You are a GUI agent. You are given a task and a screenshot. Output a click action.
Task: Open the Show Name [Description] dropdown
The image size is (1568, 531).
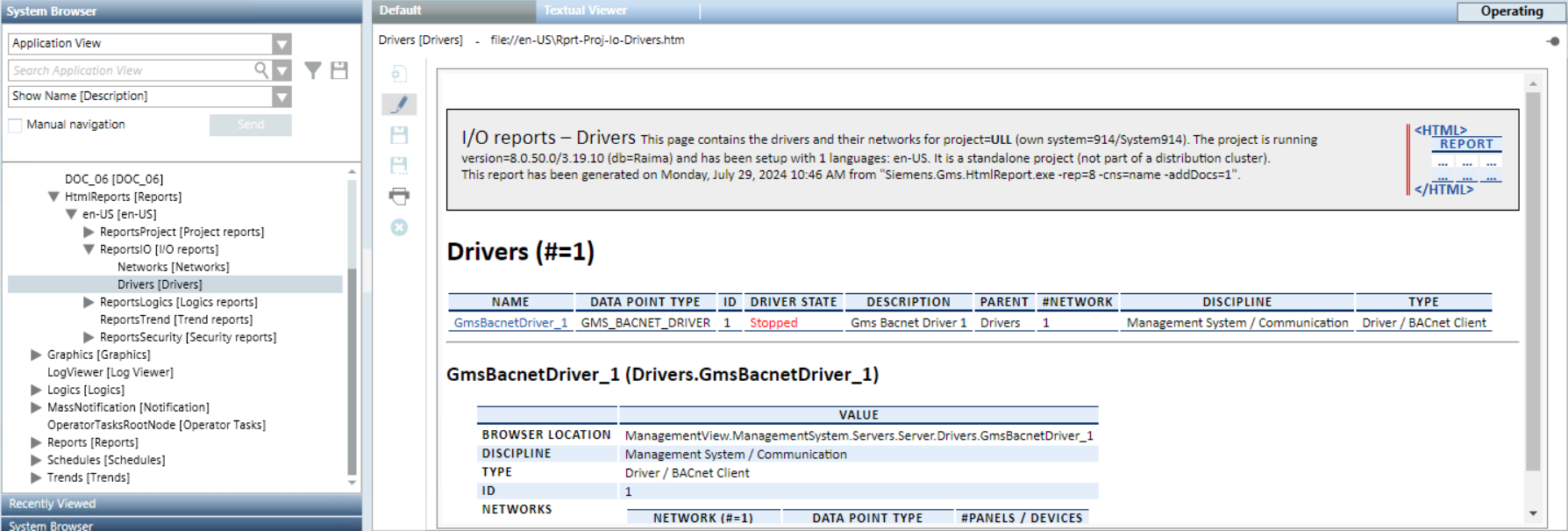click(x=282, y=97)
